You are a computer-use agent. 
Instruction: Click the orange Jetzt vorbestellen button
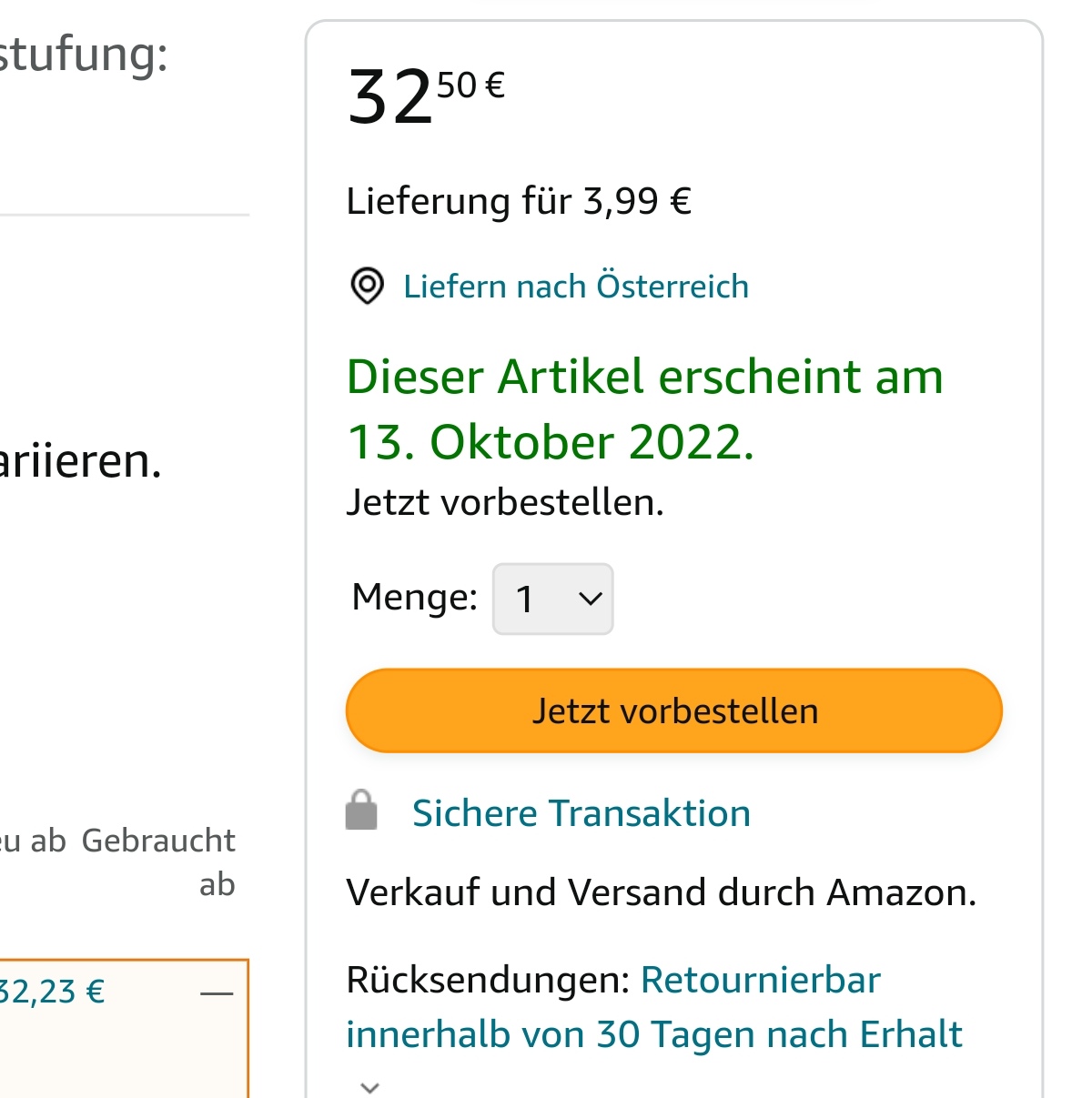[674, 710]
